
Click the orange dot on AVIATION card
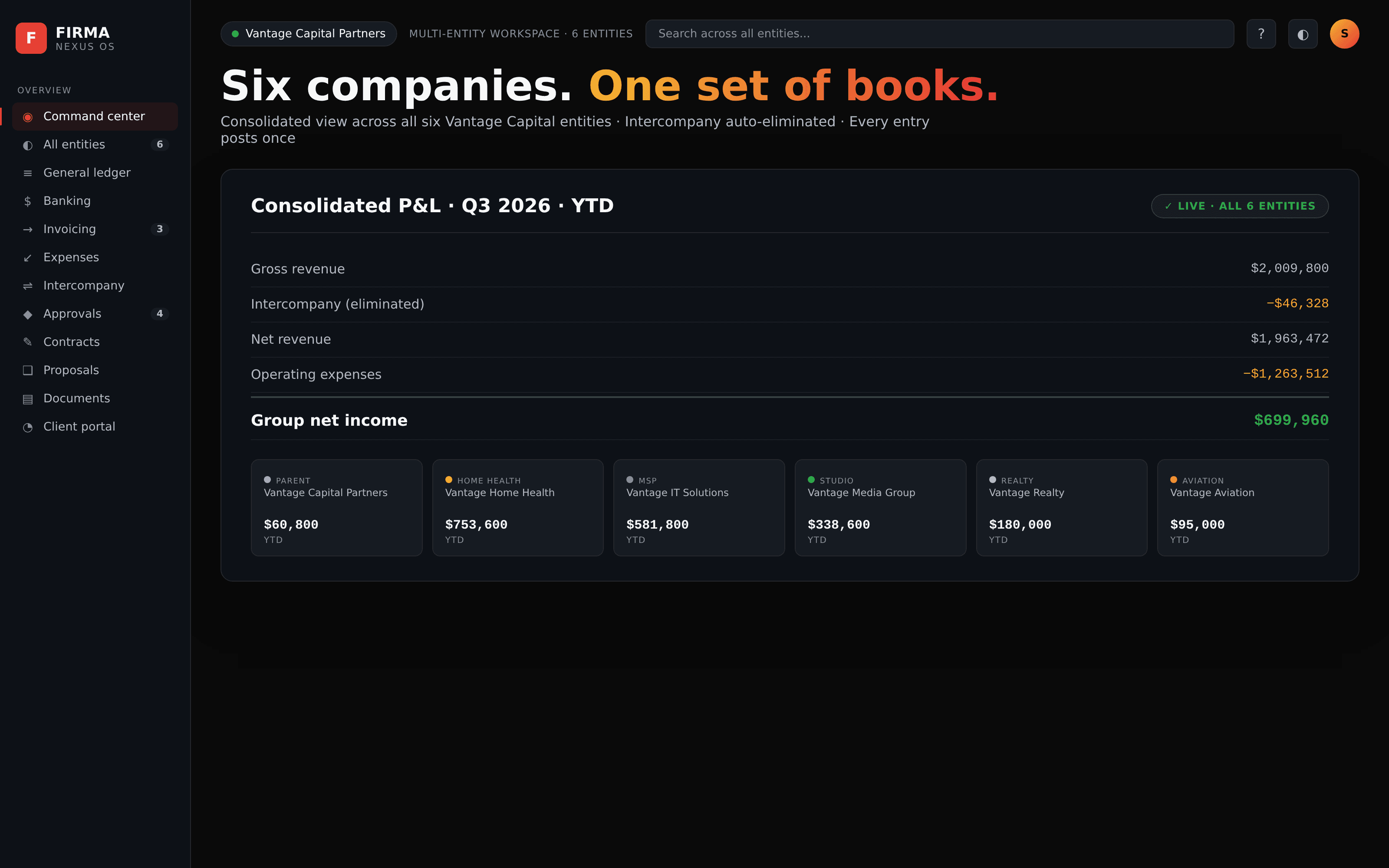pyautogui.click(x=1174, y=480)
